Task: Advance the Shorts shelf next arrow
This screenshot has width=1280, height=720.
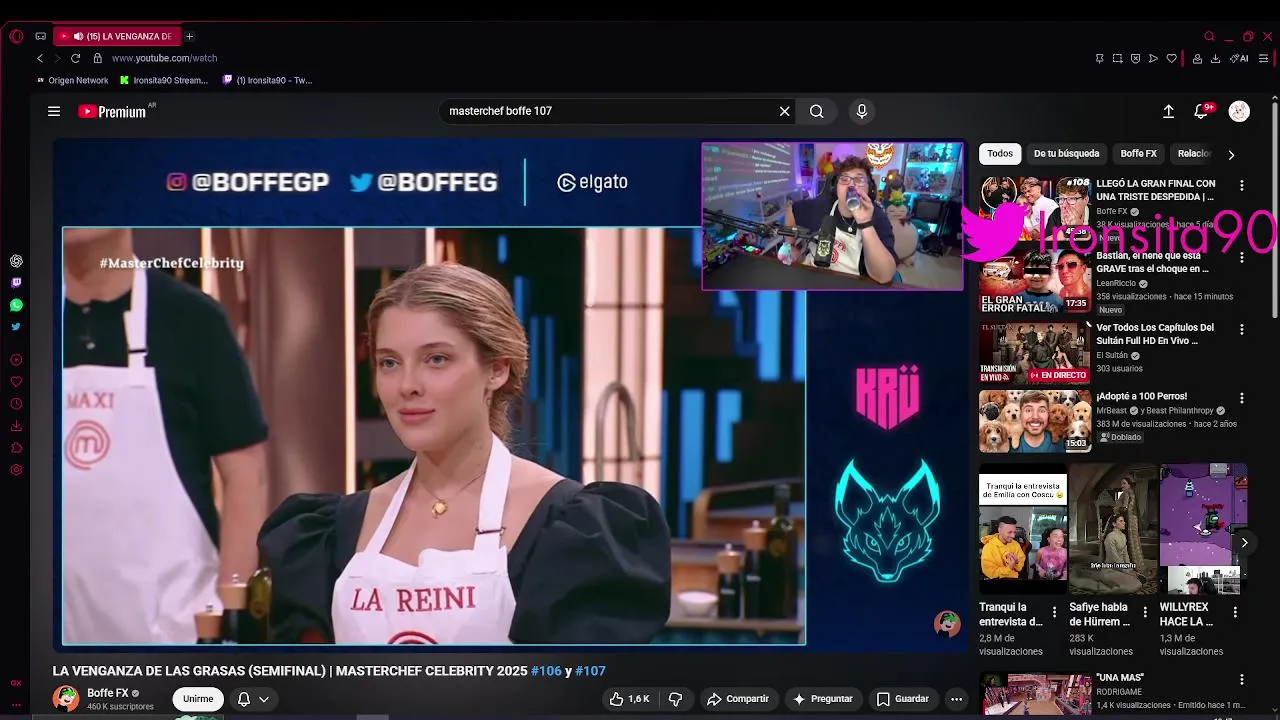Action: 1244,543
